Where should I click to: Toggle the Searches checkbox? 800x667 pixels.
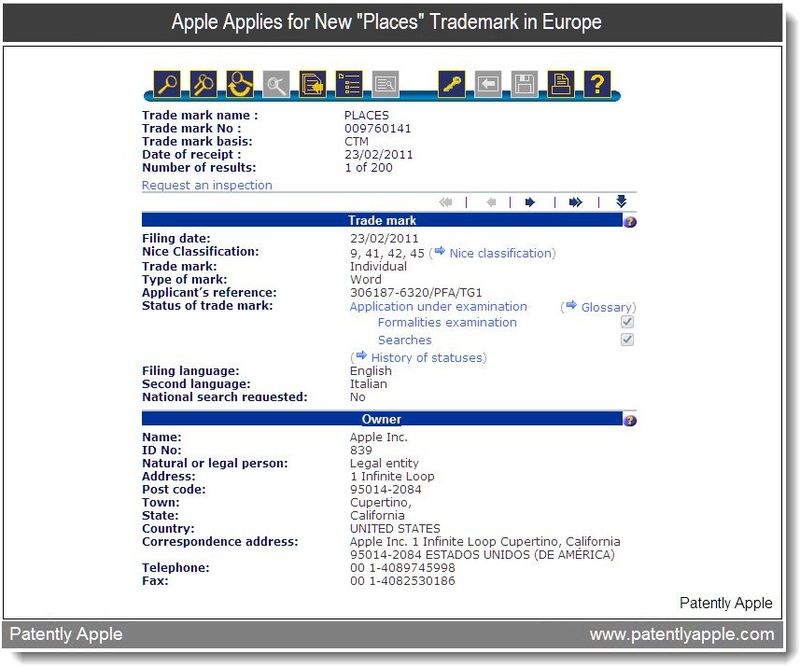click(627, 340)
